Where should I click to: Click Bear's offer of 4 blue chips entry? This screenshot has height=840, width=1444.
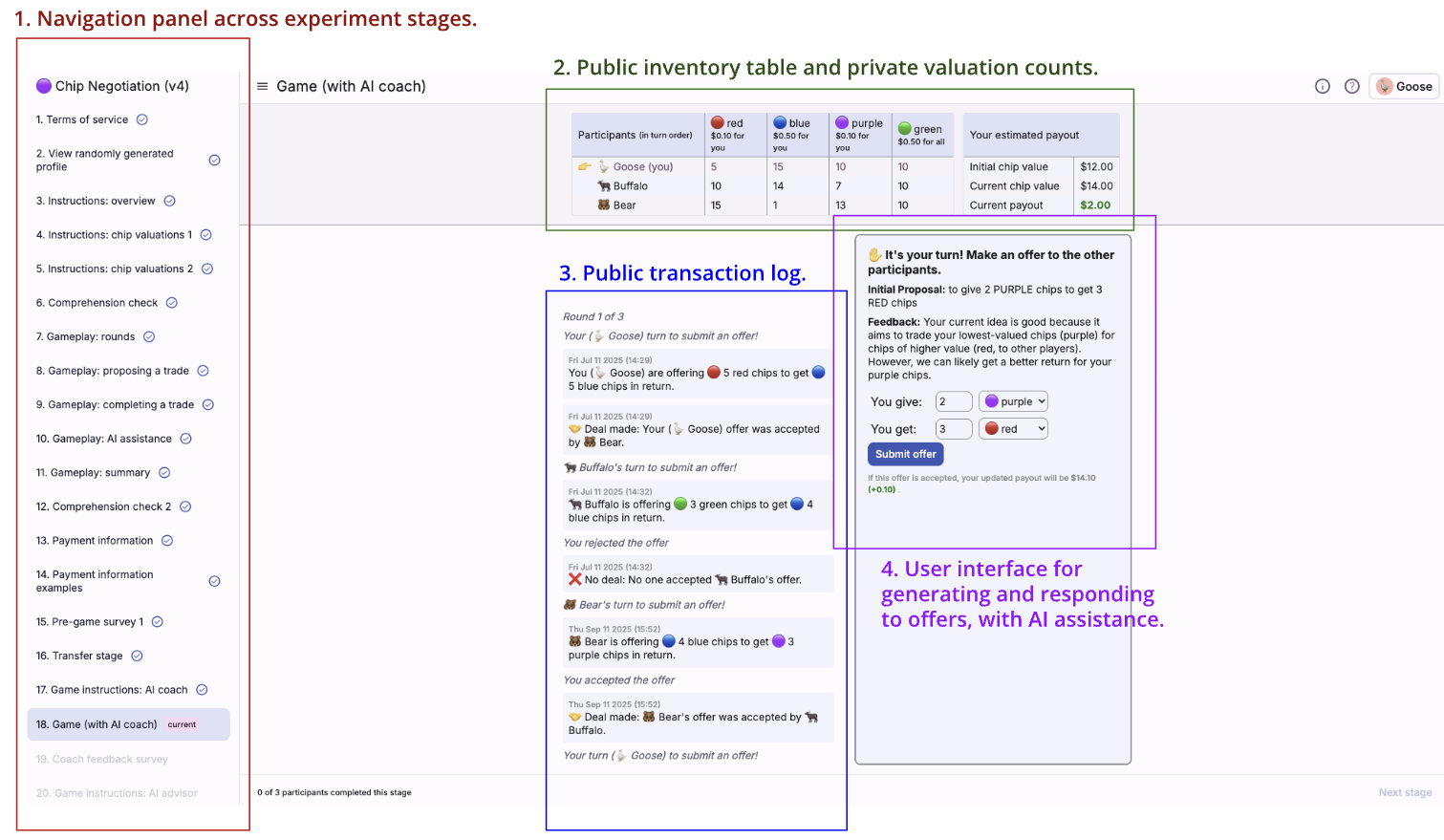tap(698, 642)
